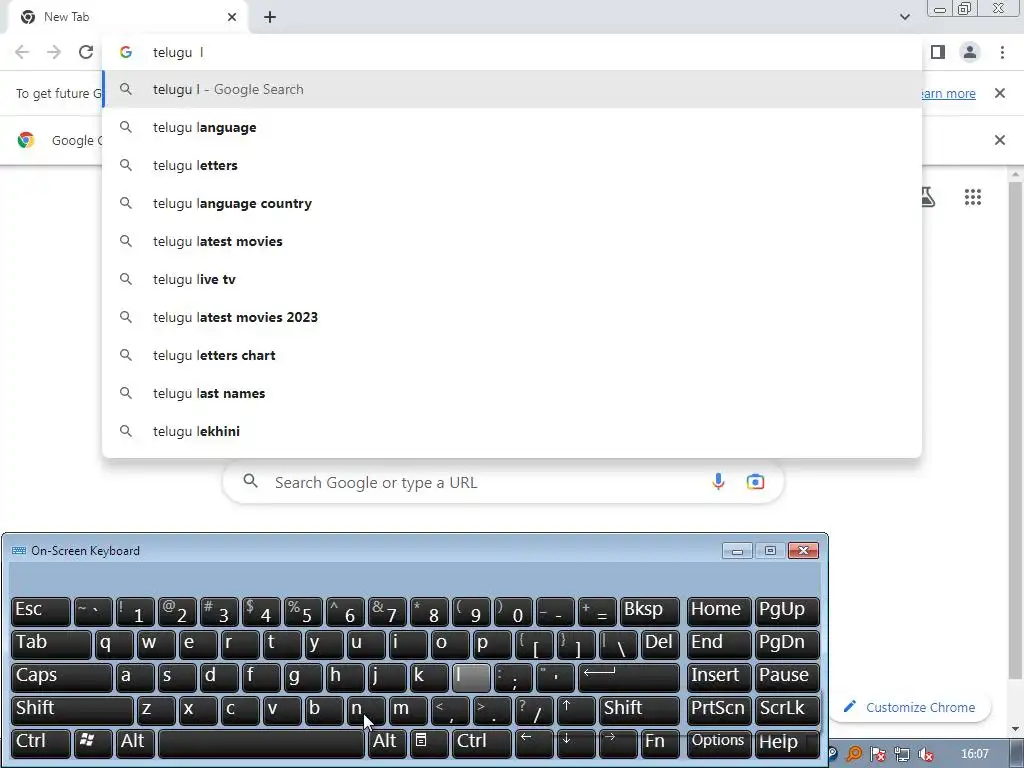Reload the page with the refresh icon
Viewport: 1024px width, 768px height.
[86, 52]
